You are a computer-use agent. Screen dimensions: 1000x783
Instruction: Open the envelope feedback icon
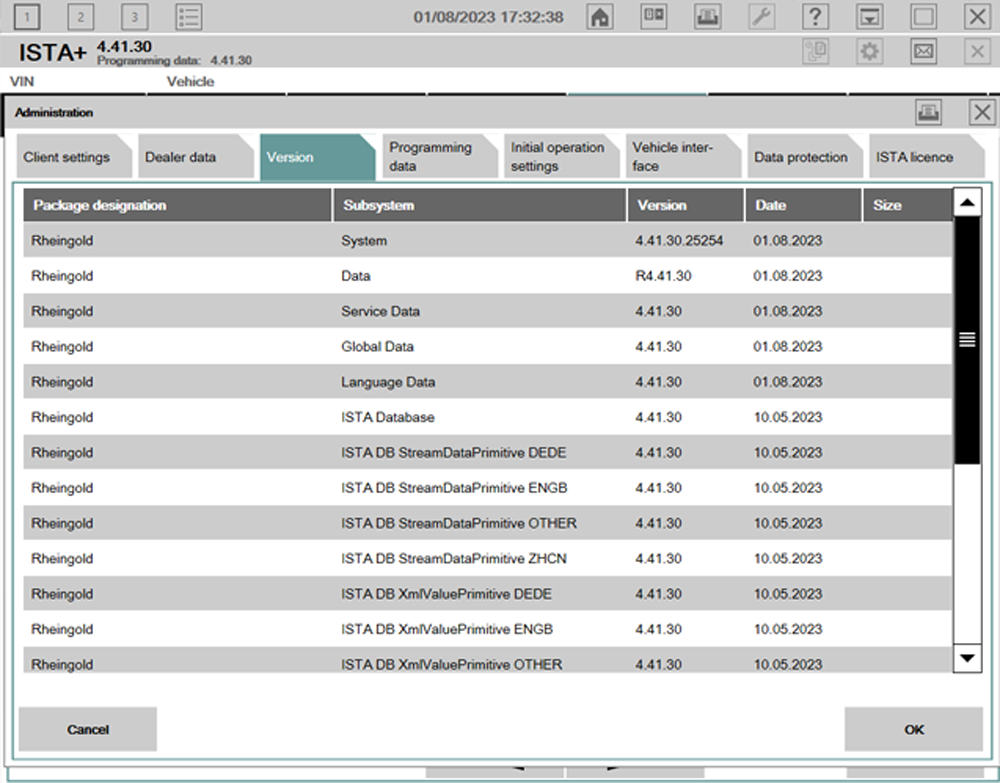pos(923,51)
